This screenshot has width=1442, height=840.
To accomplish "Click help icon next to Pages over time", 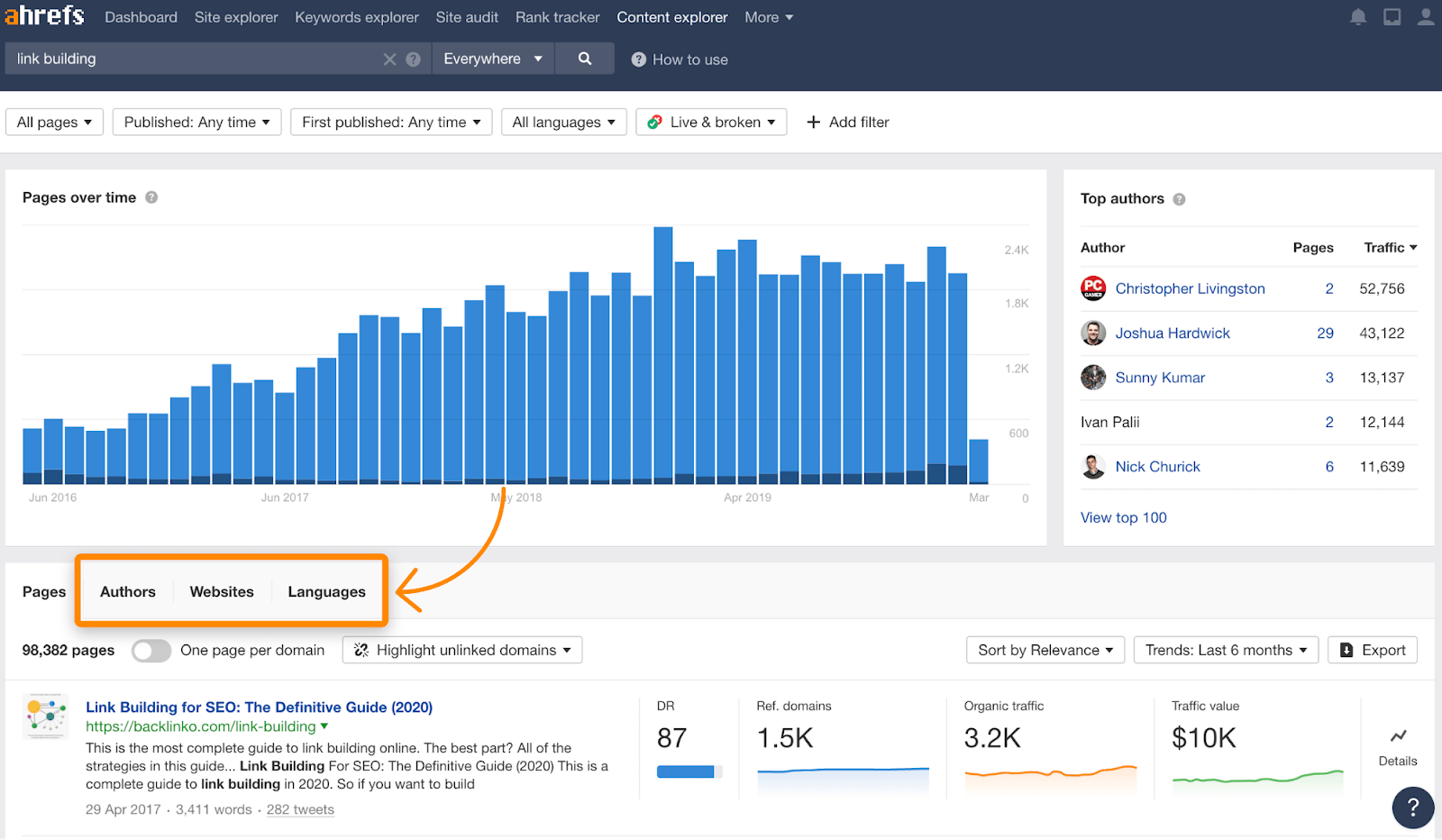I will click(151, 197).
